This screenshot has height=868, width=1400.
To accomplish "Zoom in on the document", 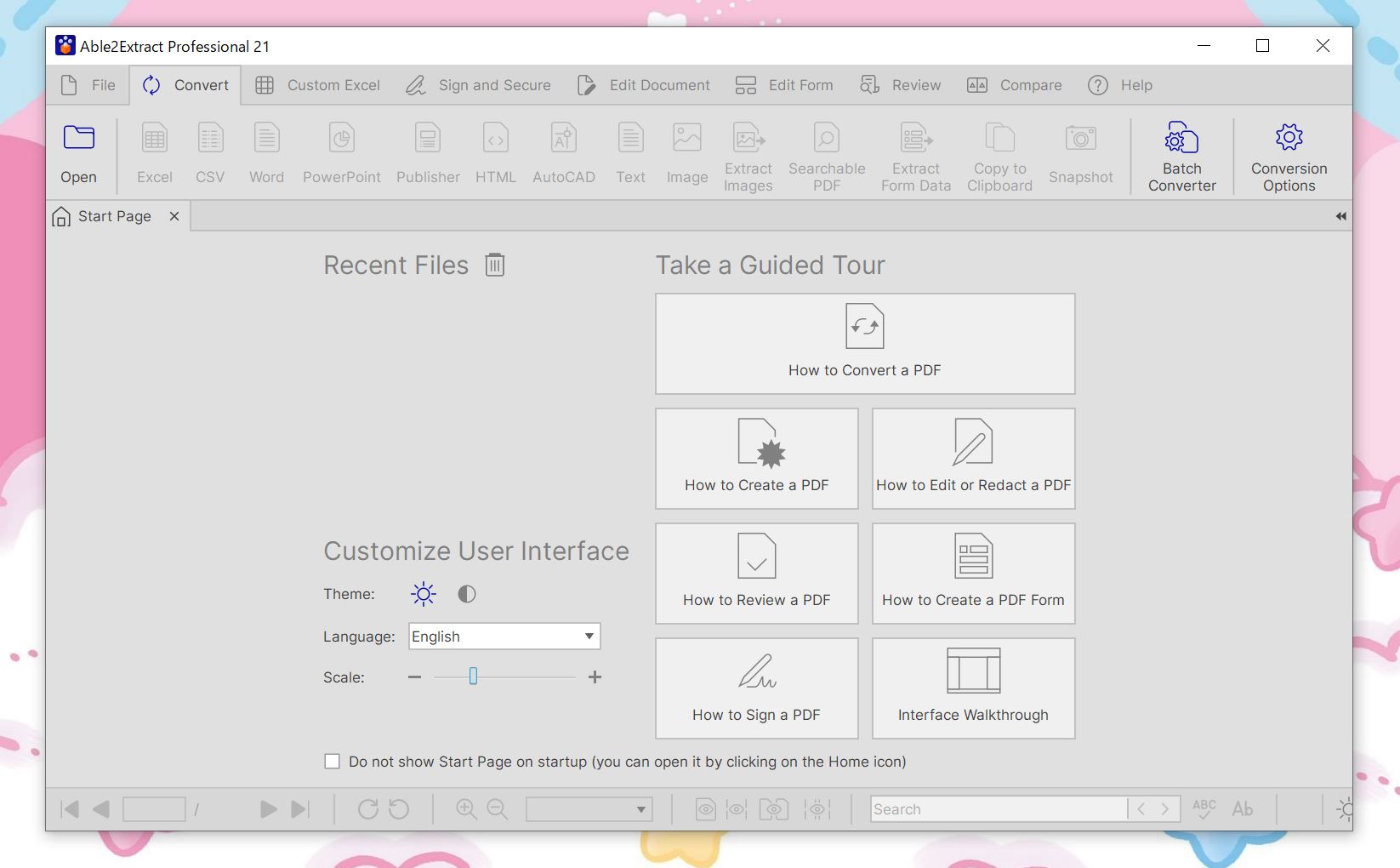I will coord(466,809).
